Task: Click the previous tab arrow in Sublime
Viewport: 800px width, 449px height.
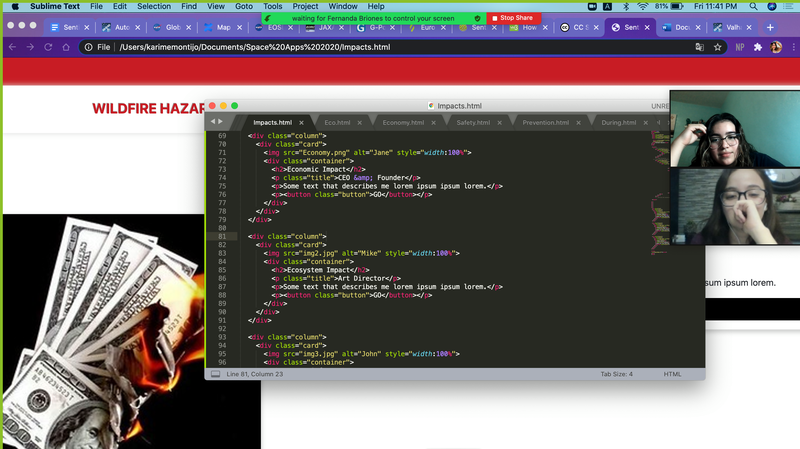Action: (x=212, y=122)
